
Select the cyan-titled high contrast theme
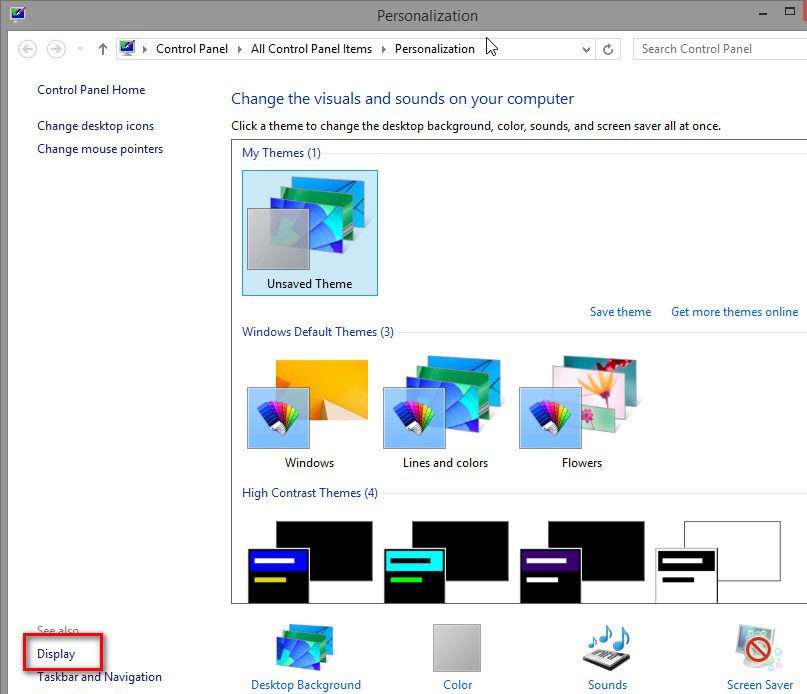point(446,562)
